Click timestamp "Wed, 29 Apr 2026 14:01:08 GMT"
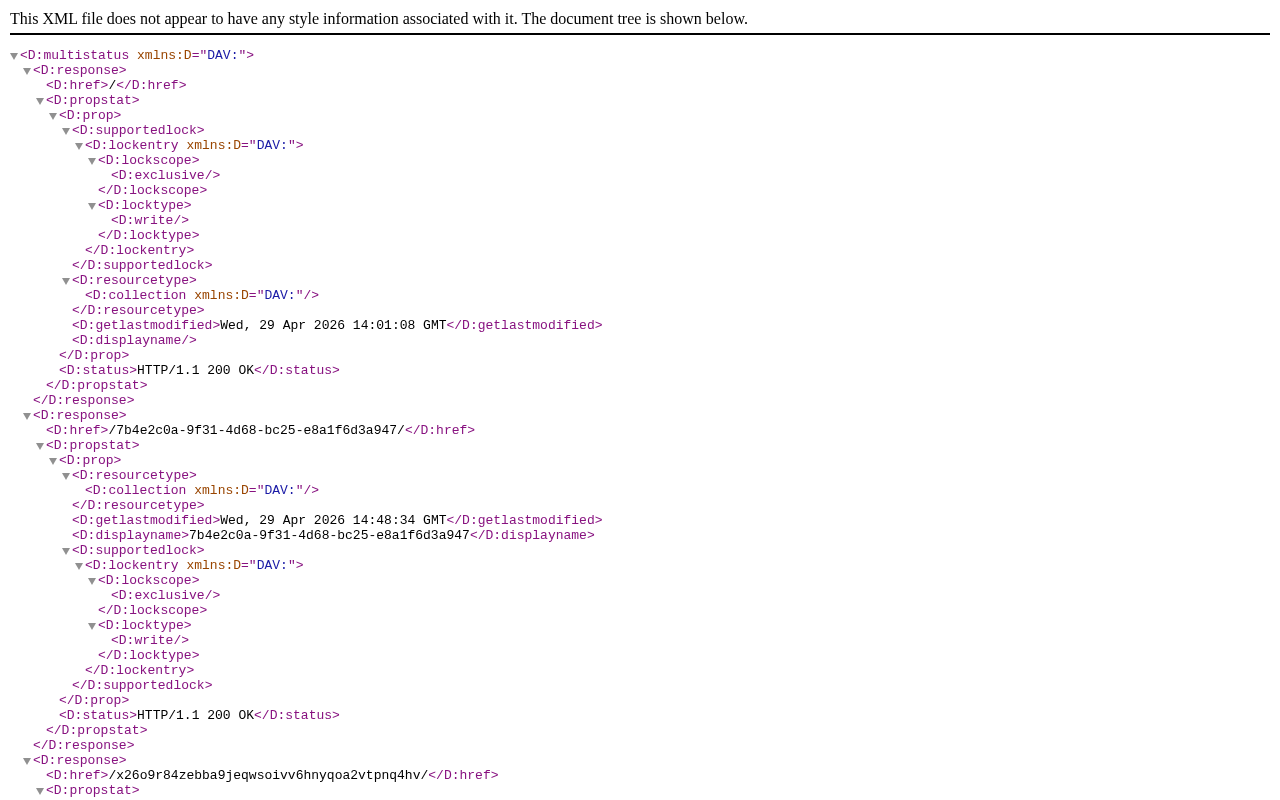 [333, 326]
